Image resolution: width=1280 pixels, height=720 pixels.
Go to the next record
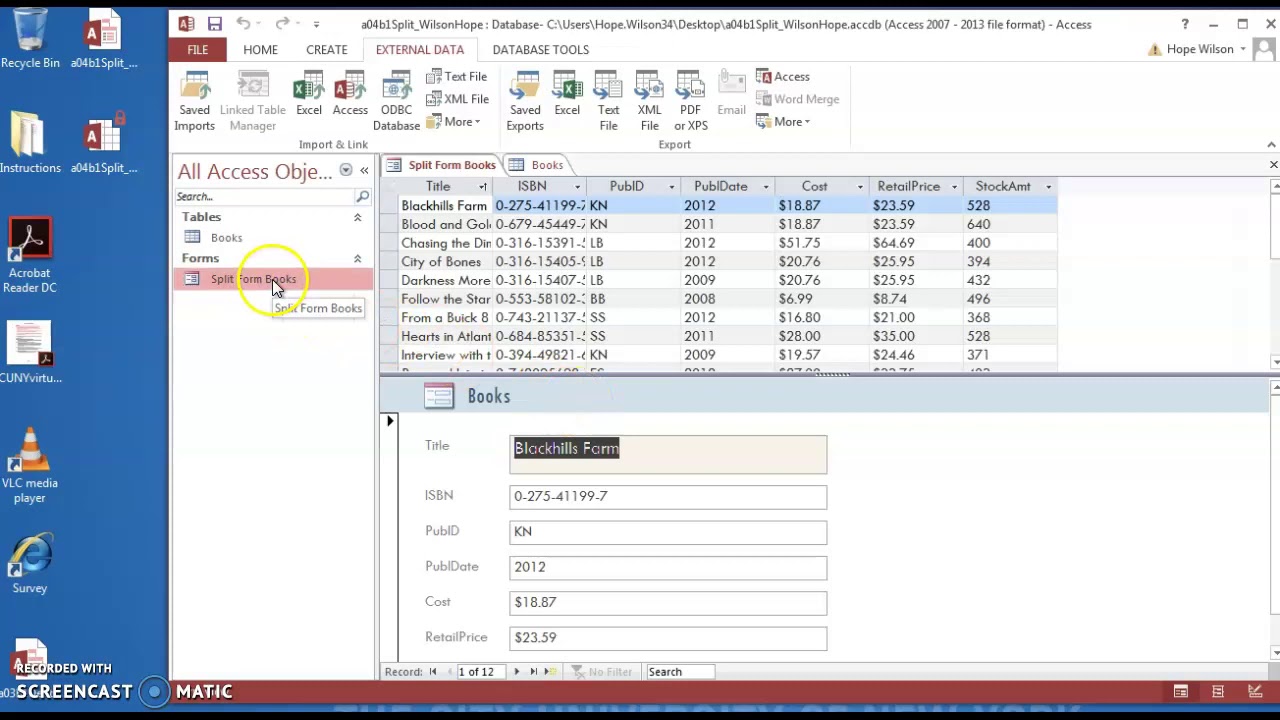[516, 672]
